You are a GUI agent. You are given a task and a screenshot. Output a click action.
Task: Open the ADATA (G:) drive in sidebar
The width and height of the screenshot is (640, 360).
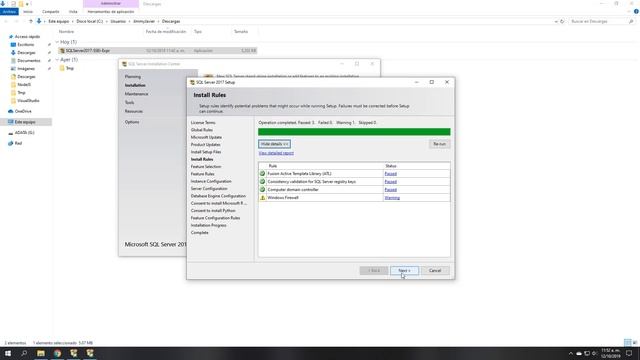tap(24, 133)
